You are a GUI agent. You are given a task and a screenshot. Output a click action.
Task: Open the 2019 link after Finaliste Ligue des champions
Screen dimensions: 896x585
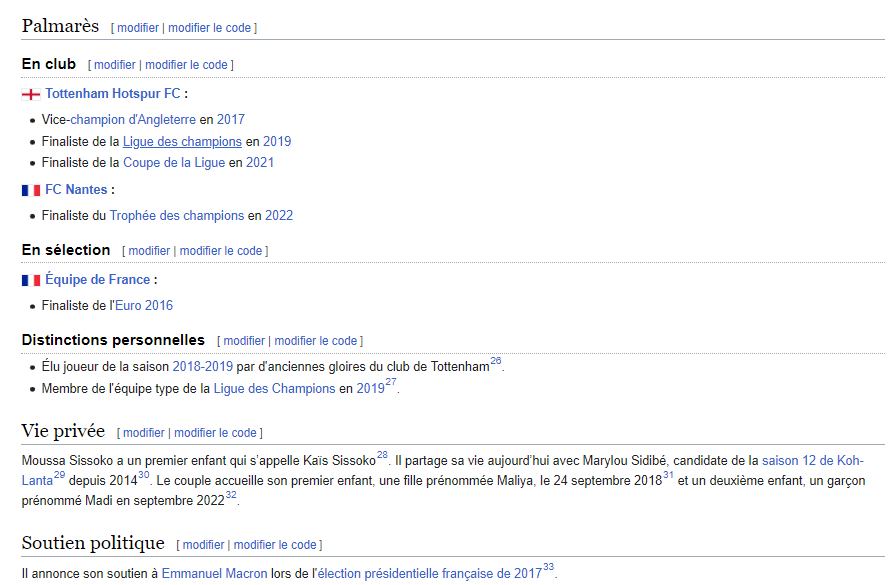point(277,142)
